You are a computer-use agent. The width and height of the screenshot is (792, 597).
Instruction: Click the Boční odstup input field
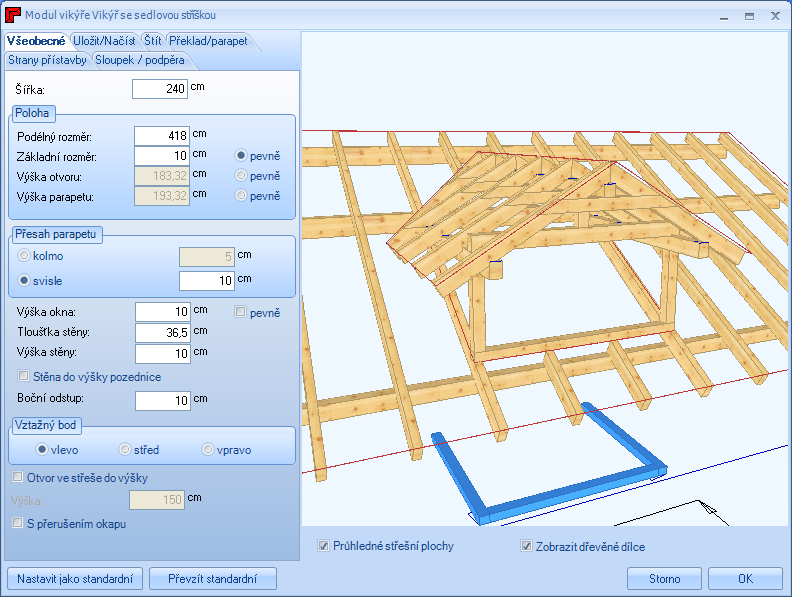tap(163, 401)
